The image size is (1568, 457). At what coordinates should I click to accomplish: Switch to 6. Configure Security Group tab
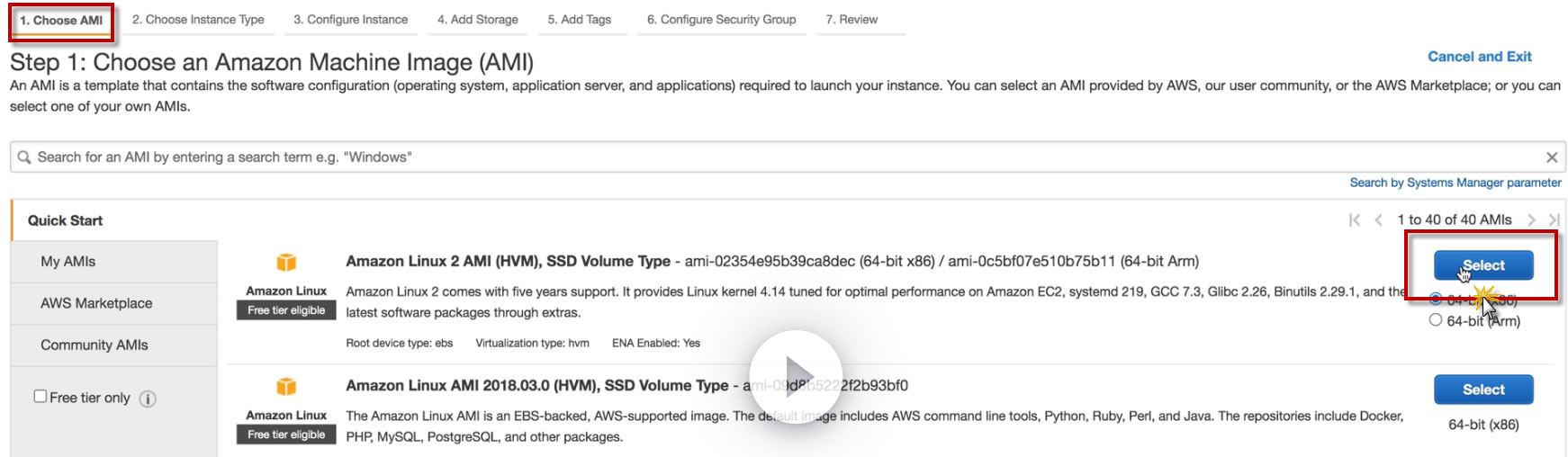[721, 20]
